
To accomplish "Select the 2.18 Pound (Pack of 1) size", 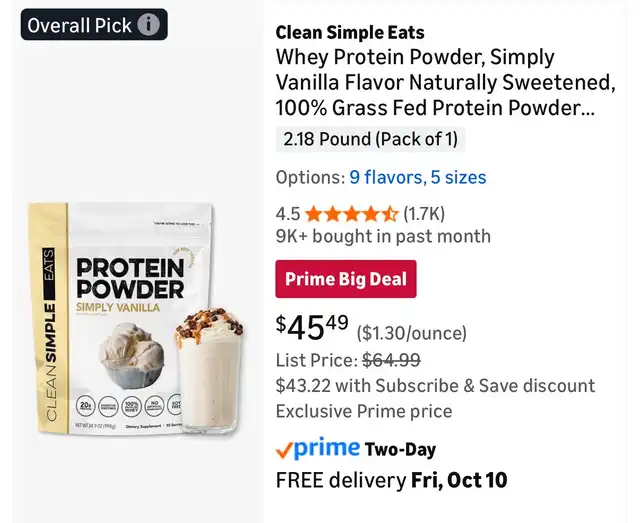I will coord(370,139).
